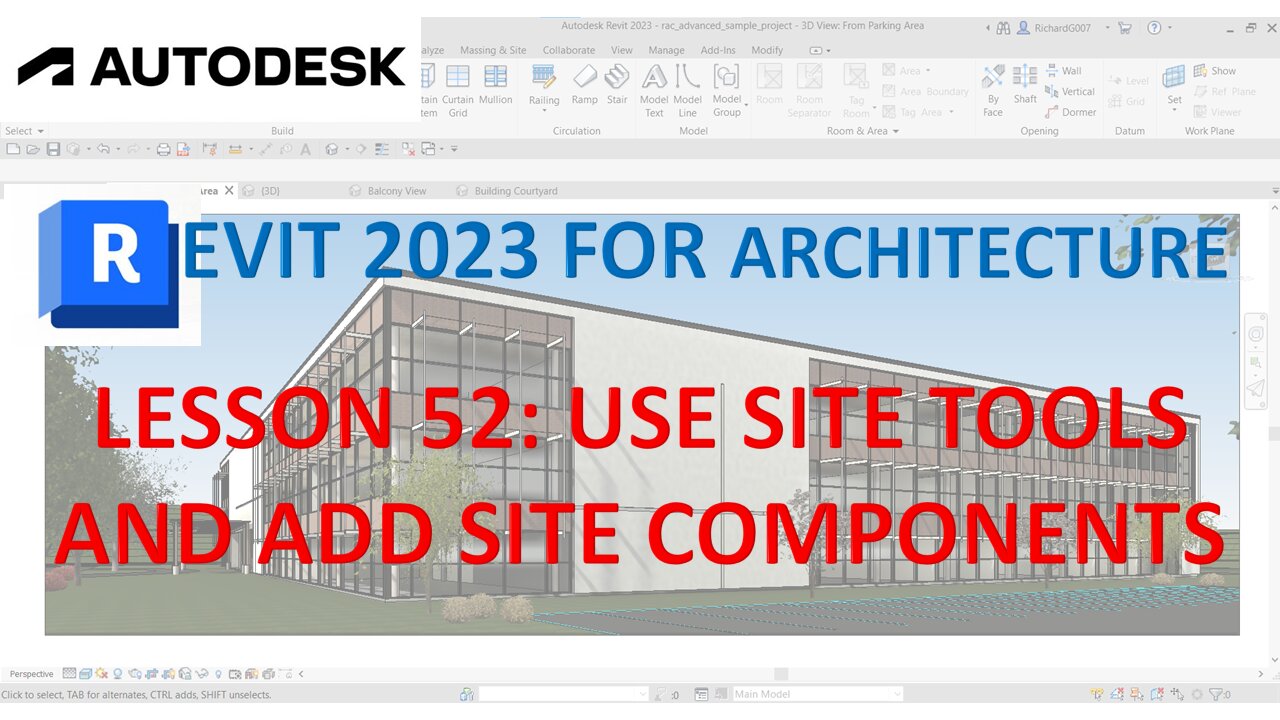Toggle Select Links in the status bar
1280x720 pixels.
pyautogui.click(x=1098, y=694)
